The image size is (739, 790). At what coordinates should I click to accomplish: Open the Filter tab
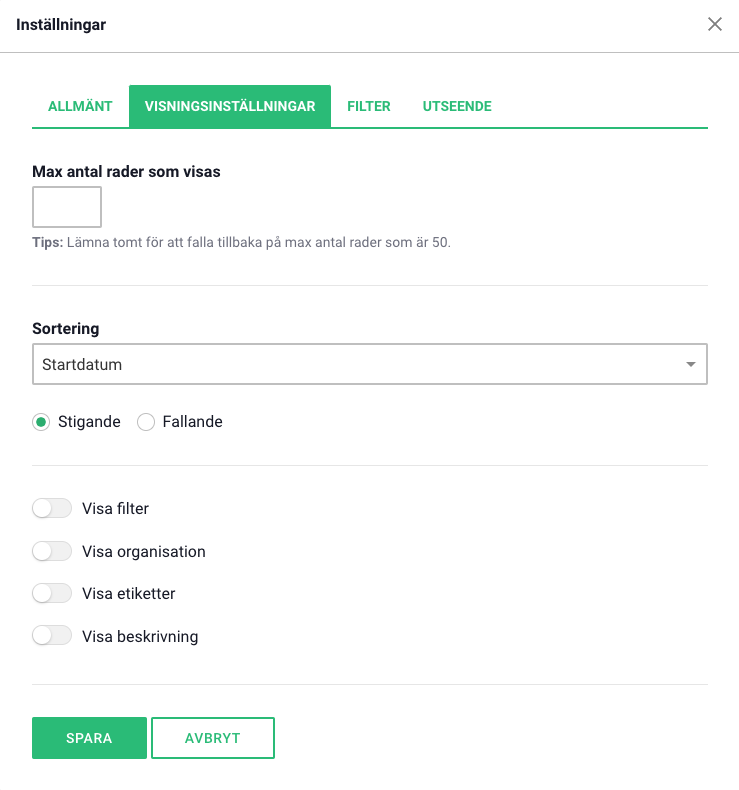coord(369,106)
